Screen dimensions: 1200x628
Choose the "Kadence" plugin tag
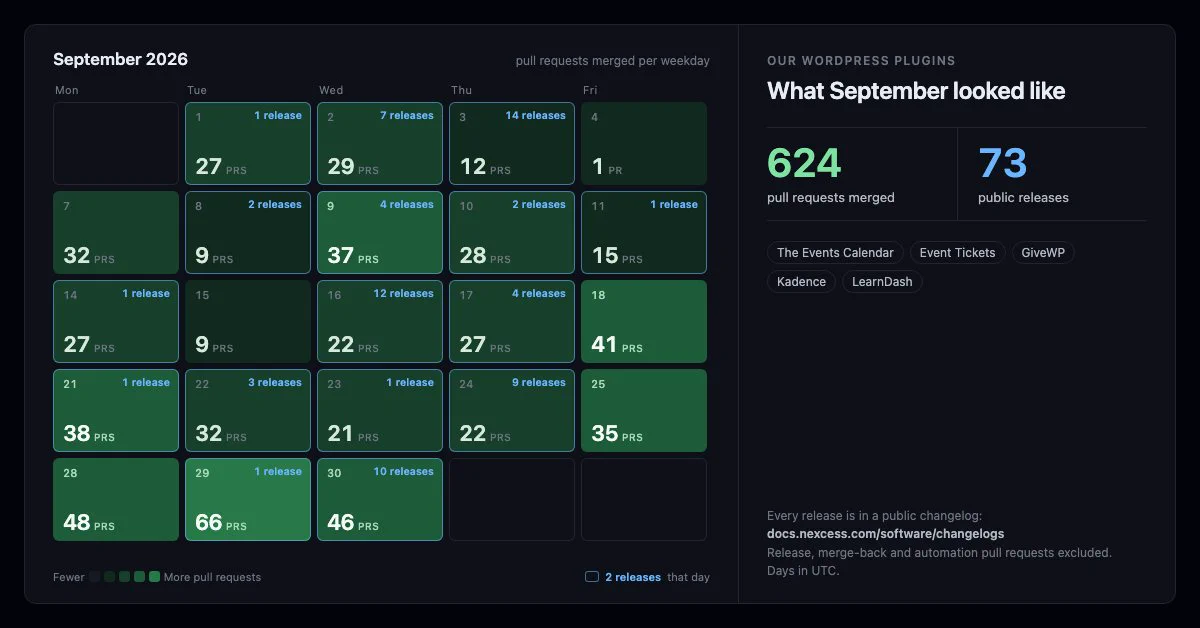click(x=802, y=282)
